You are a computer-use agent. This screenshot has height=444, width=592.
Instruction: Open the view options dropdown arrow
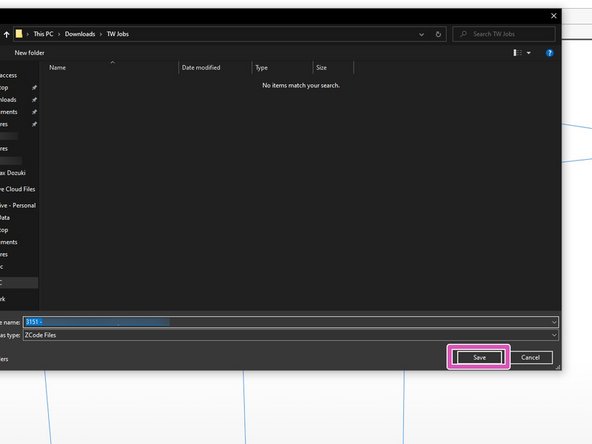tap(529, 53)
